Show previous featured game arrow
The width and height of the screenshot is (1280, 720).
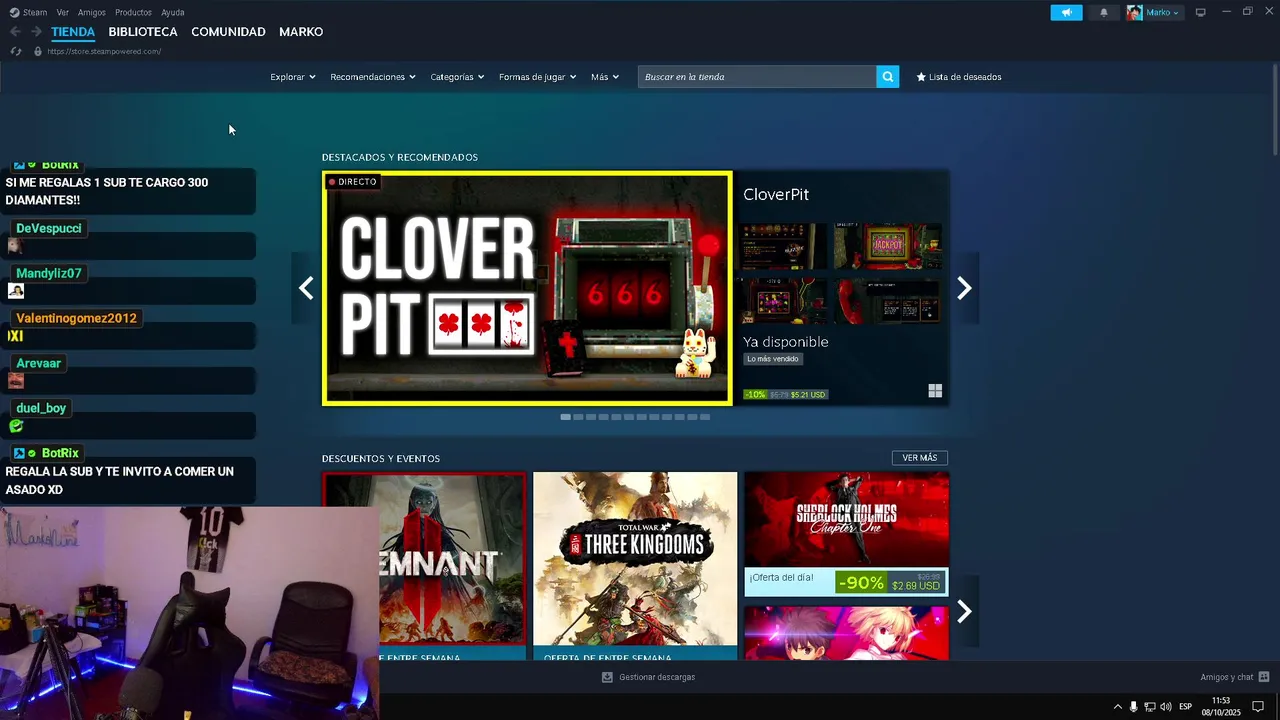coord(306,288)
